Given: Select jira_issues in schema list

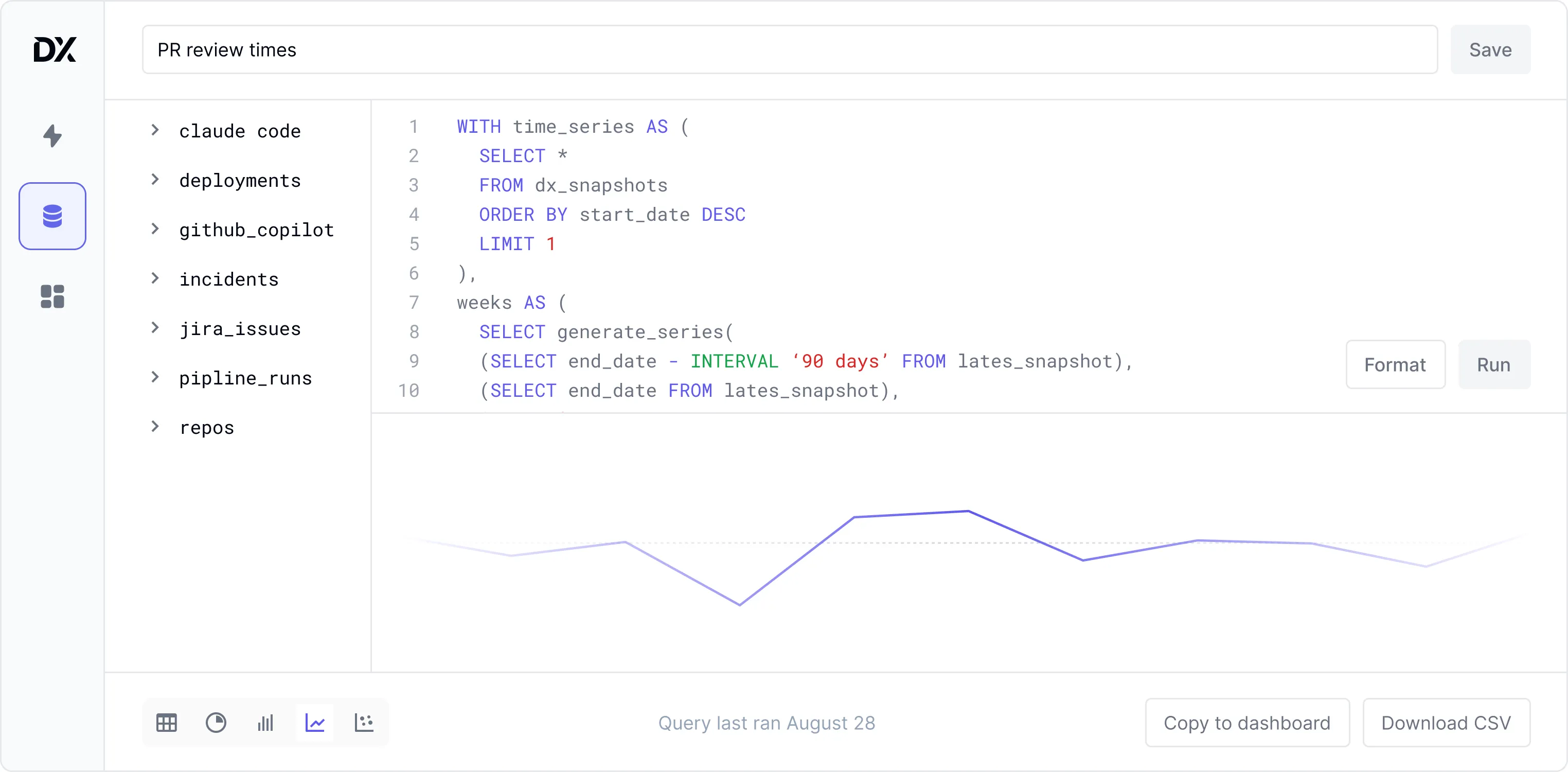Looking at the screenshot, I should (x=240, y=329).
